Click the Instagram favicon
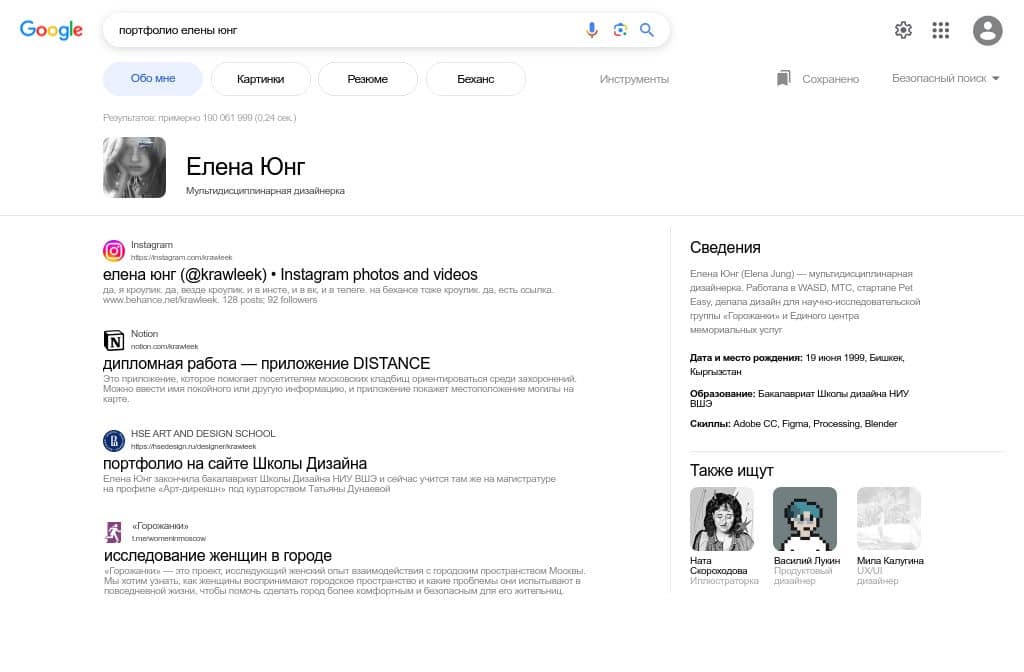This screenshot has width=1024, height=672. 114,251
